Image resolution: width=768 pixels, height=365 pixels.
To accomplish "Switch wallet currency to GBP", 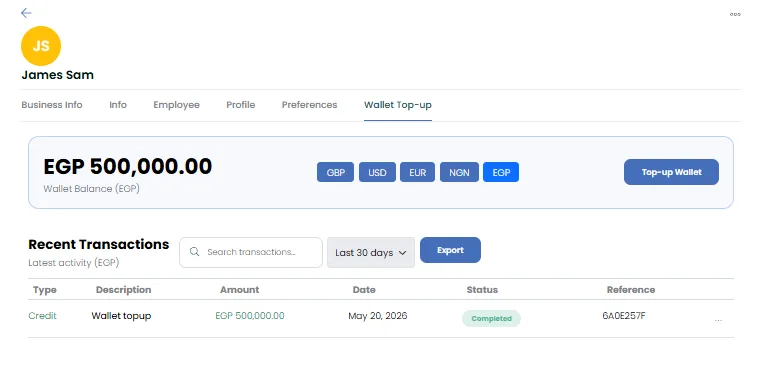I will 336,172.
